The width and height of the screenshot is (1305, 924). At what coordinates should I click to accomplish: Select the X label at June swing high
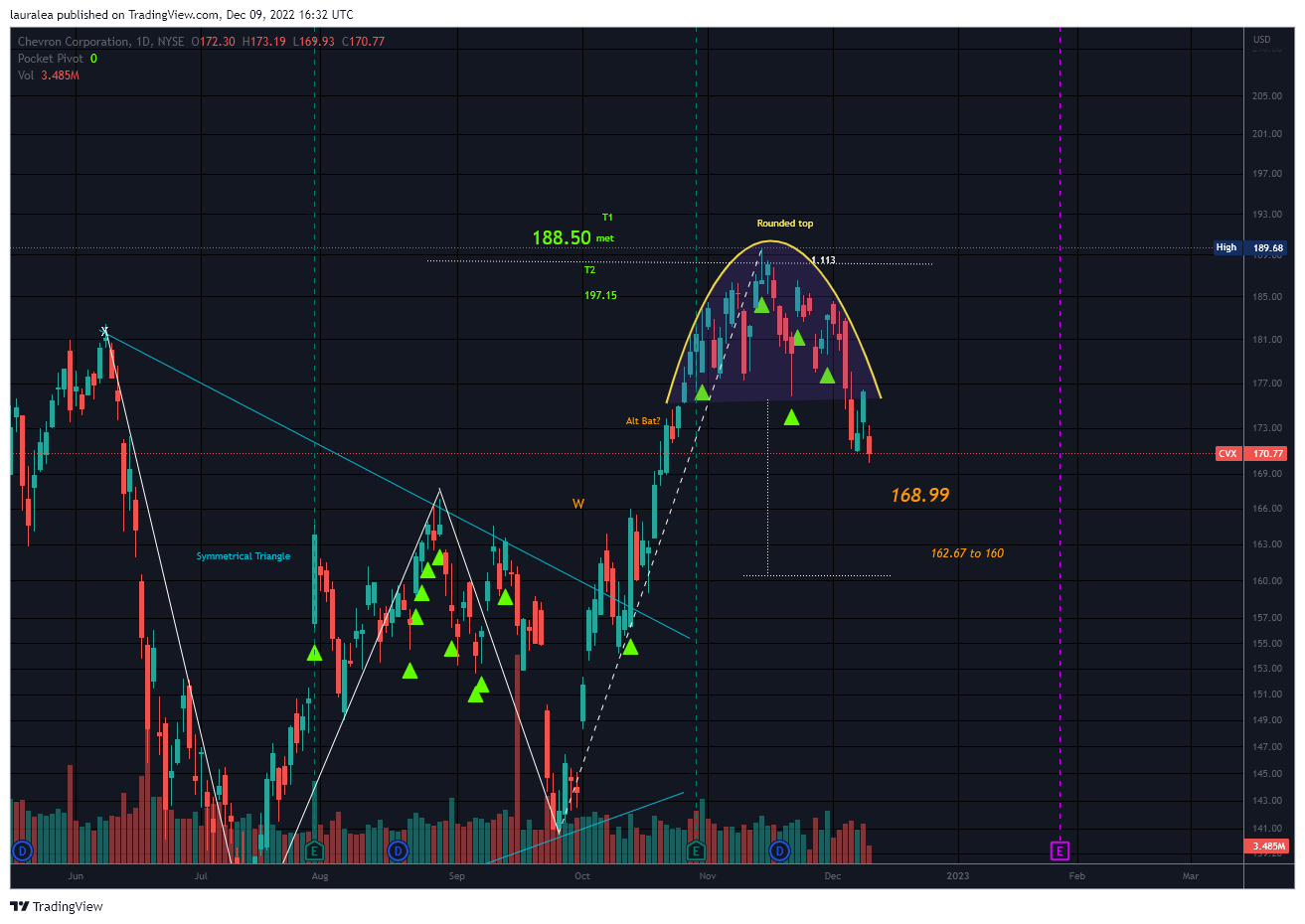coord(104,331)
